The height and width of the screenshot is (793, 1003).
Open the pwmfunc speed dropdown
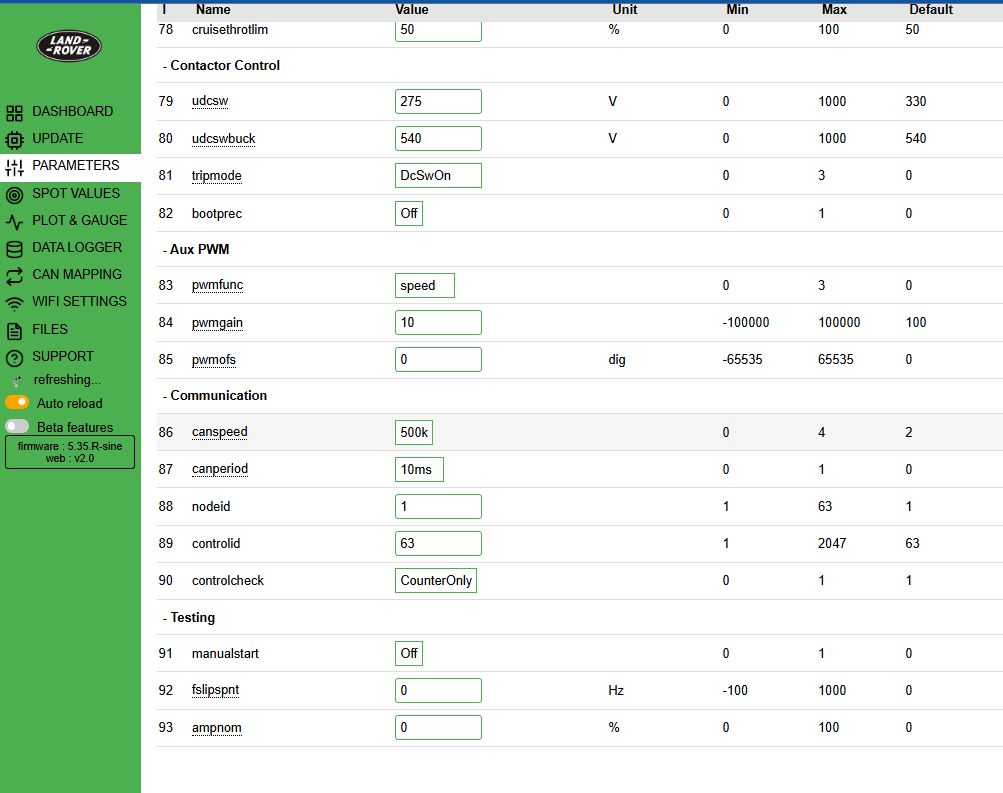(424, 285)
